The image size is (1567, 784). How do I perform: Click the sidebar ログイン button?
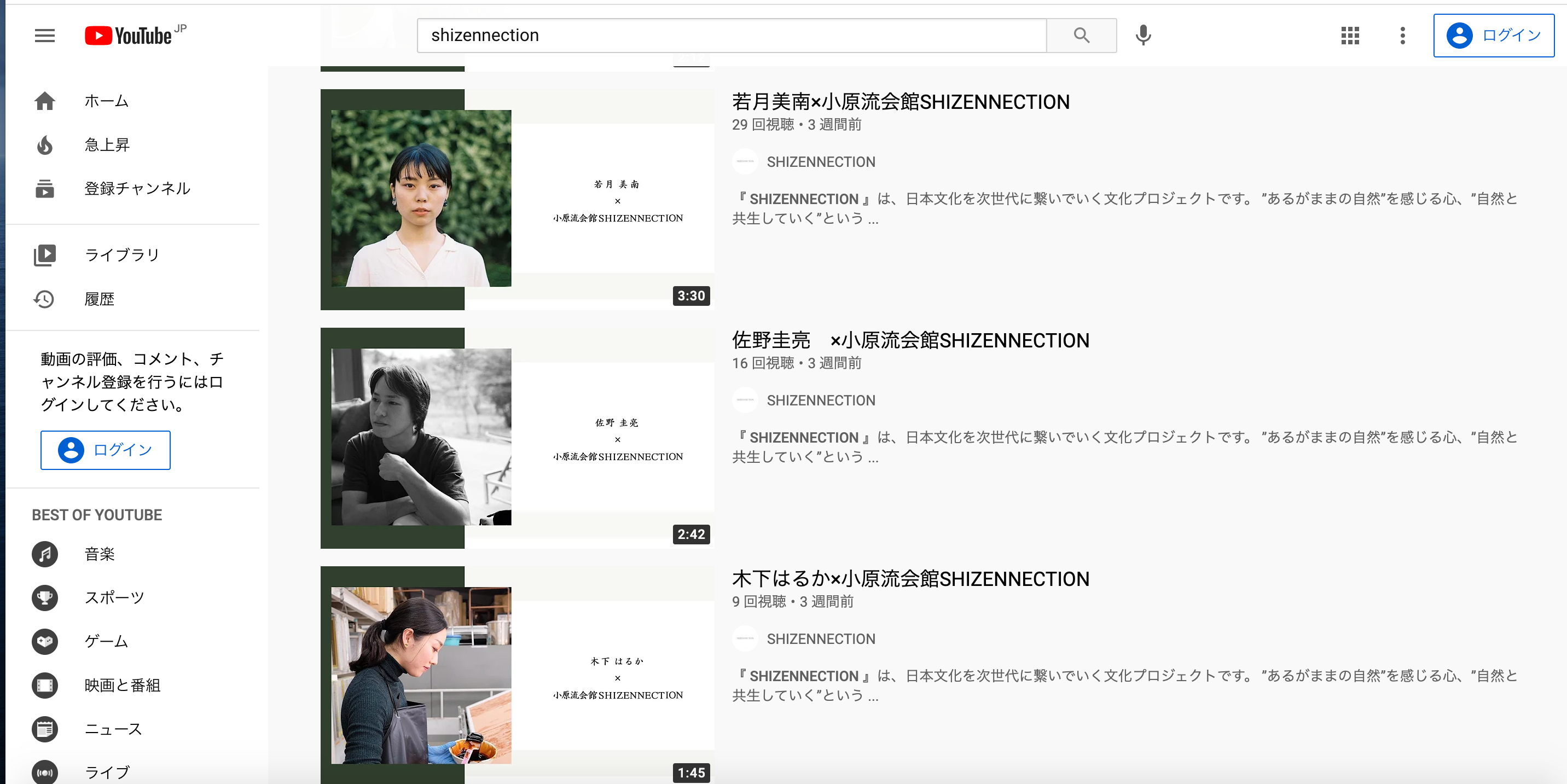pos(105,450)
